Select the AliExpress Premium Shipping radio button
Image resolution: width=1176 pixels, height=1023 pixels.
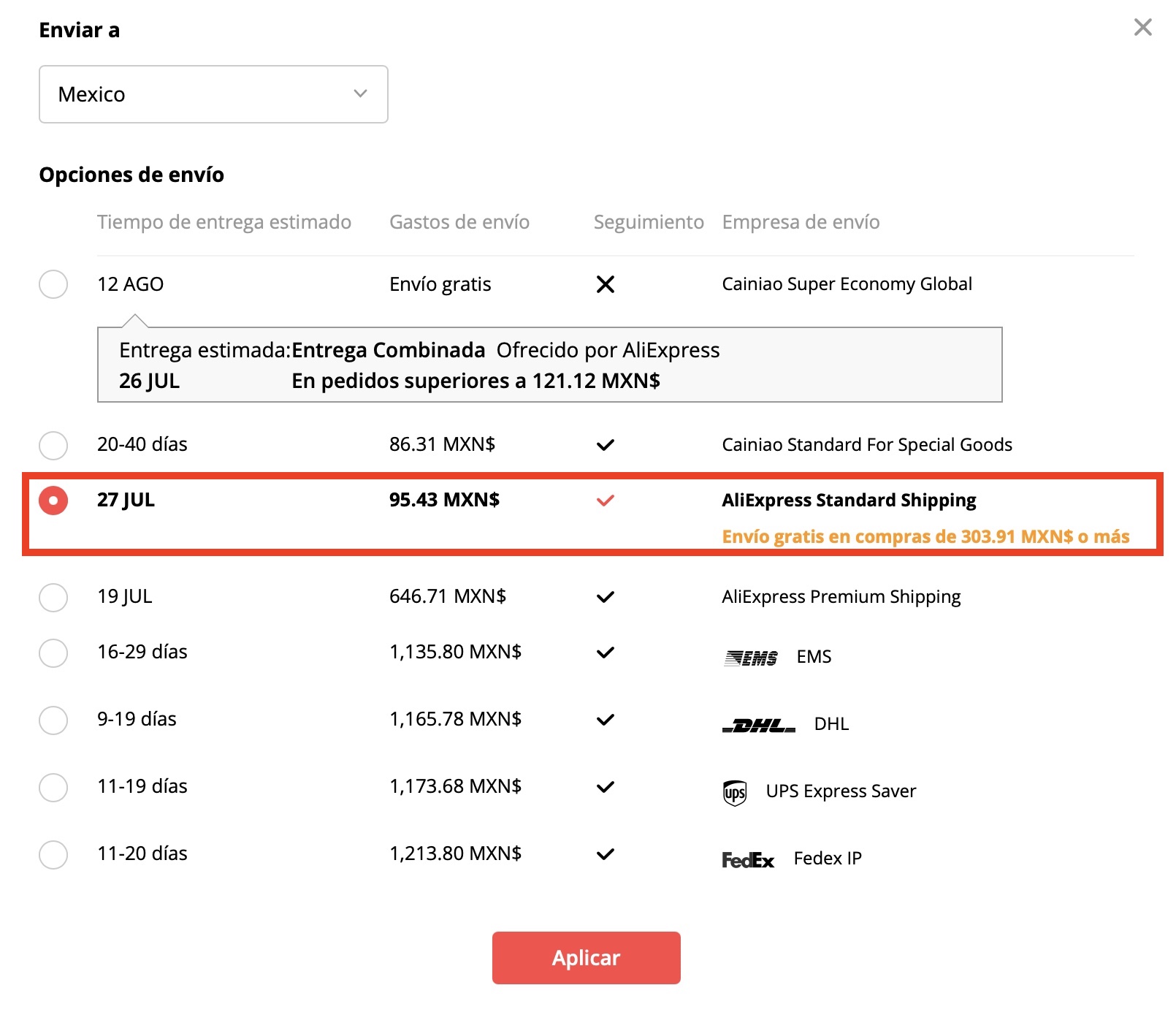tap(53, 597)
